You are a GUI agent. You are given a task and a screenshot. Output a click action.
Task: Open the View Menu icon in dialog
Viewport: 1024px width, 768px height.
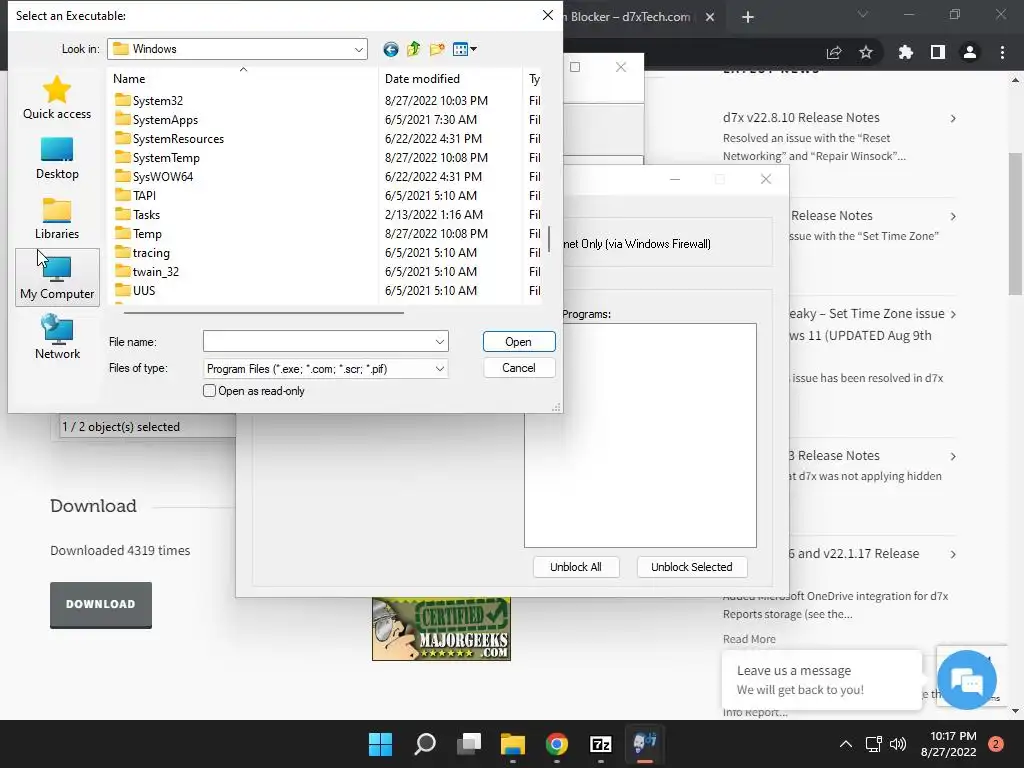[x=464, y=49]
